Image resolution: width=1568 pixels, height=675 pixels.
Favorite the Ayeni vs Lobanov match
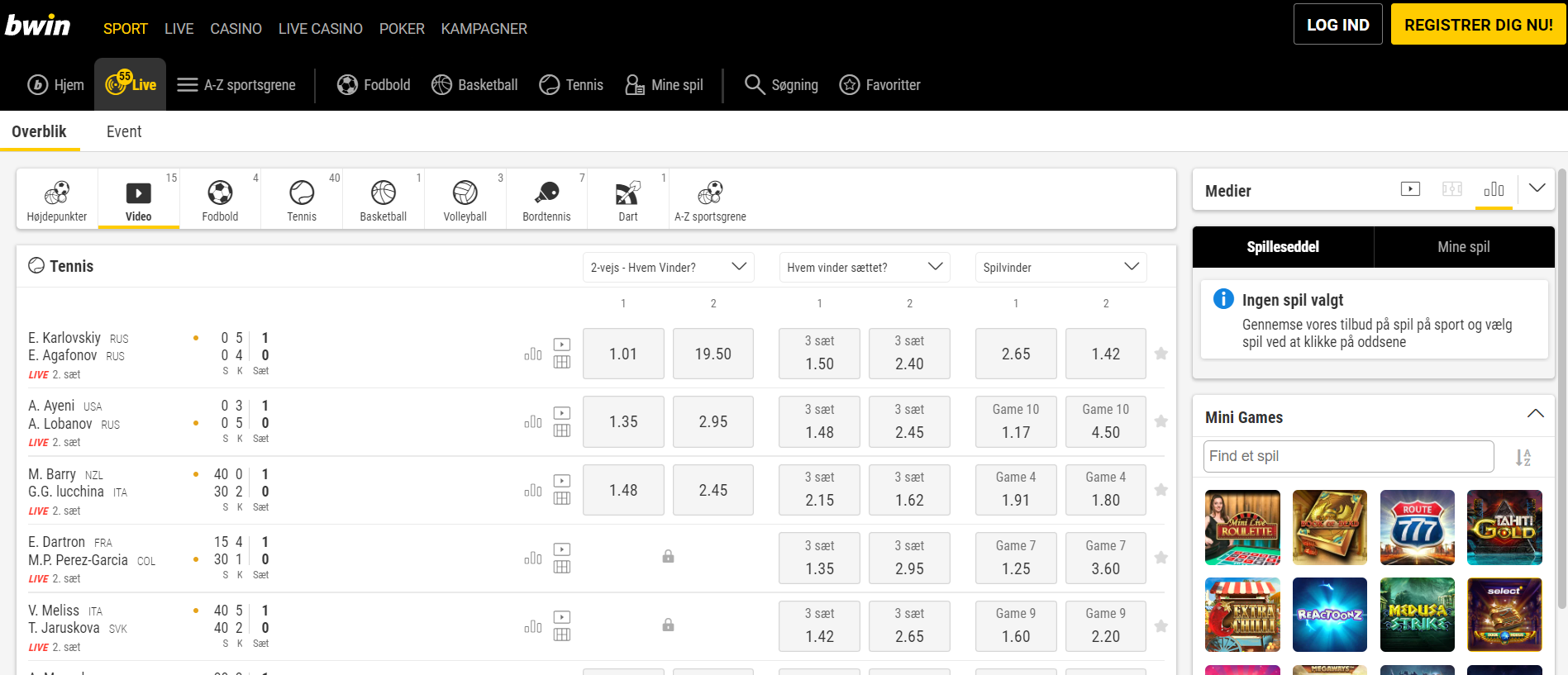point(1161,421)
